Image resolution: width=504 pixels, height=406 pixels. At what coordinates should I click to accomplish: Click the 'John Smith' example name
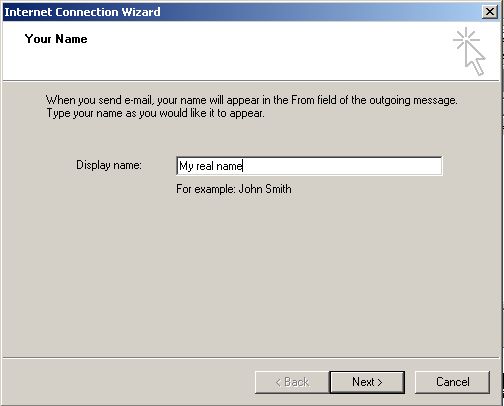point(265,189)
